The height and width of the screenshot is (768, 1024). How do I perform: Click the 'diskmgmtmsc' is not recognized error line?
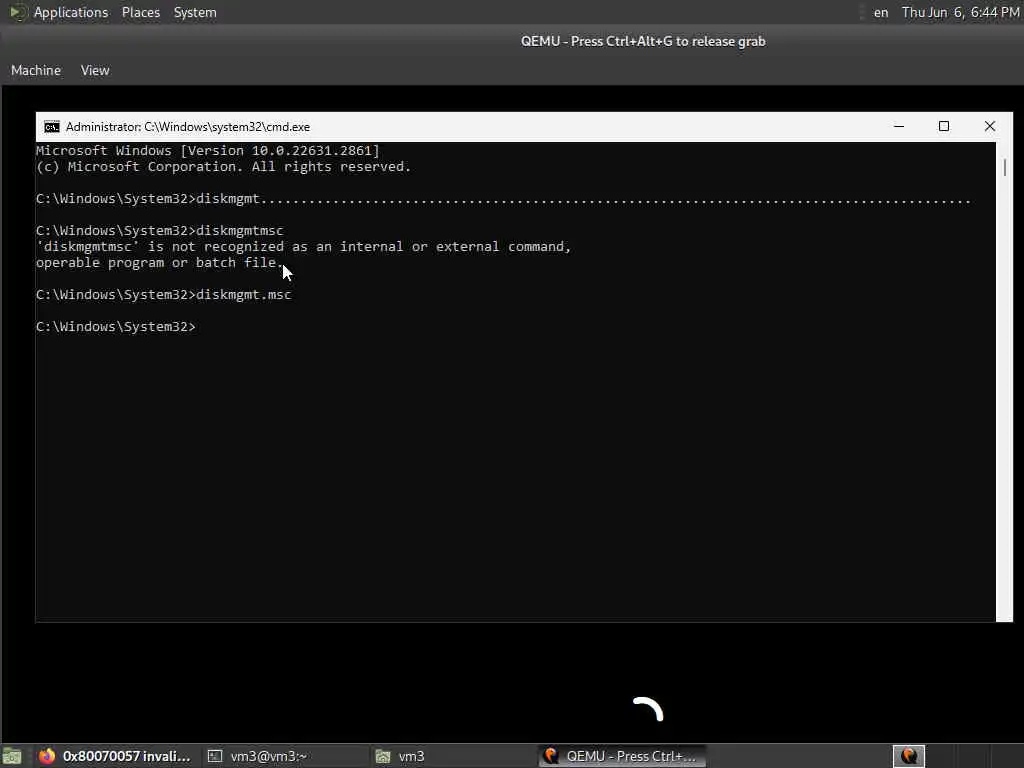304,246
